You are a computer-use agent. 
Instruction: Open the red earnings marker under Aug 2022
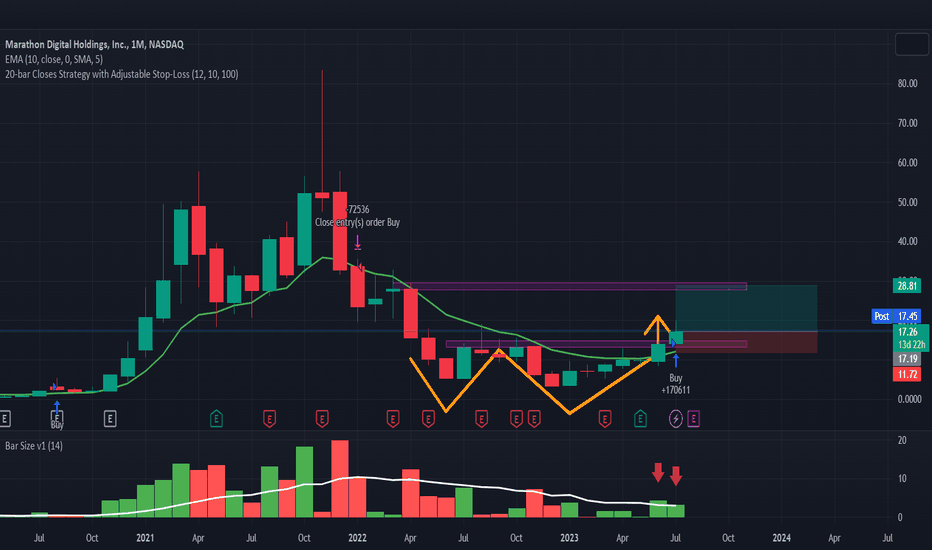pos(481,419)
